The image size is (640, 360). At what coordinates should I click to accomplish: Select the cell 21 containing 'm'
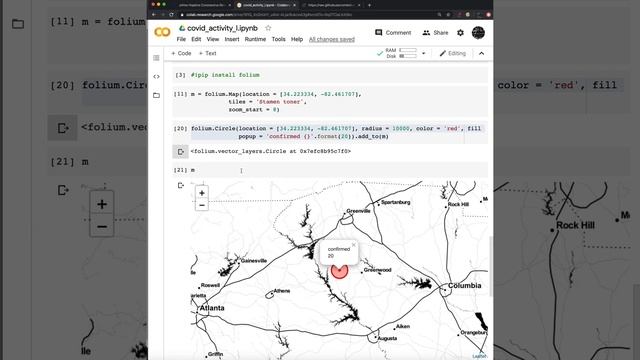click(330, 170)
